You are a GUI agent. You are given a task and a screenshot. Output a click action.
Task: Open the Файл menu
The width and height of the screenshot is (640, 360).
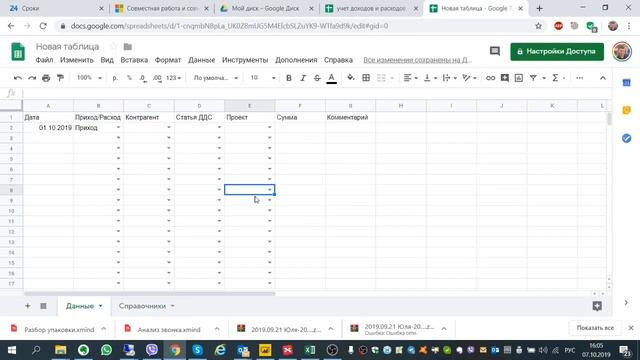click(44, 60)
